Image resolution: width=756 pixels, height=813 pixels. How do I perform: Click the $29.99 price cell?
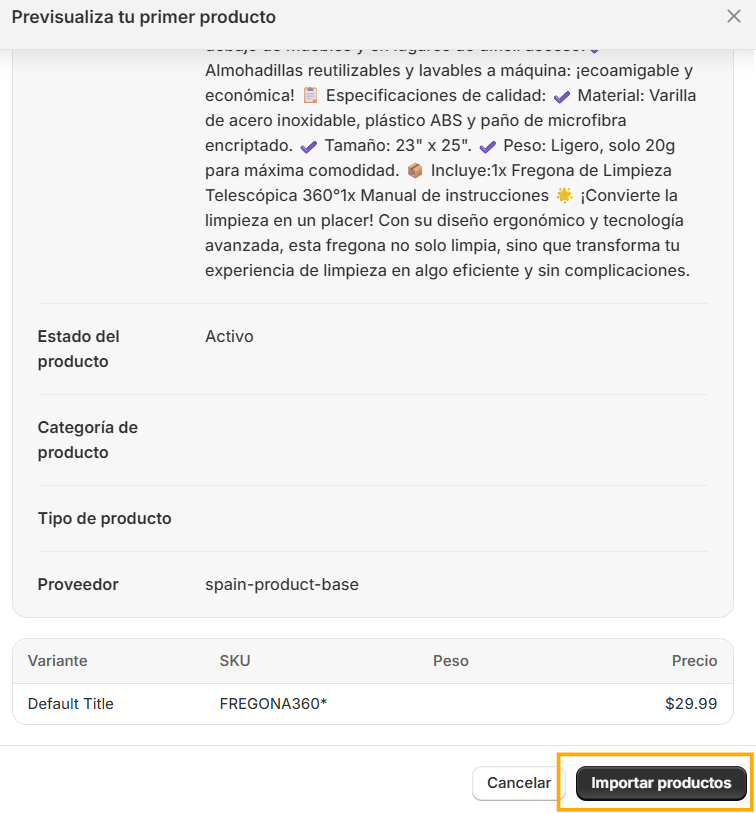pos(691,704)
